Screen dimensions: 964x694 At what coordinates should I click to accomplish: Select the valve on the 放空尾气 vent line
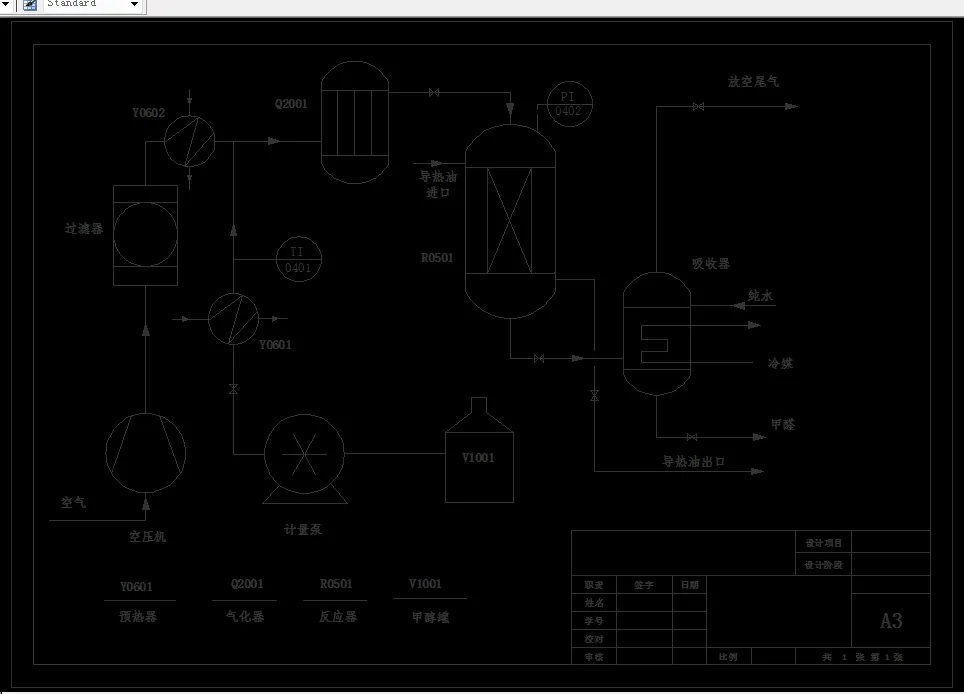pyautogui.click(x=698, y=106)
